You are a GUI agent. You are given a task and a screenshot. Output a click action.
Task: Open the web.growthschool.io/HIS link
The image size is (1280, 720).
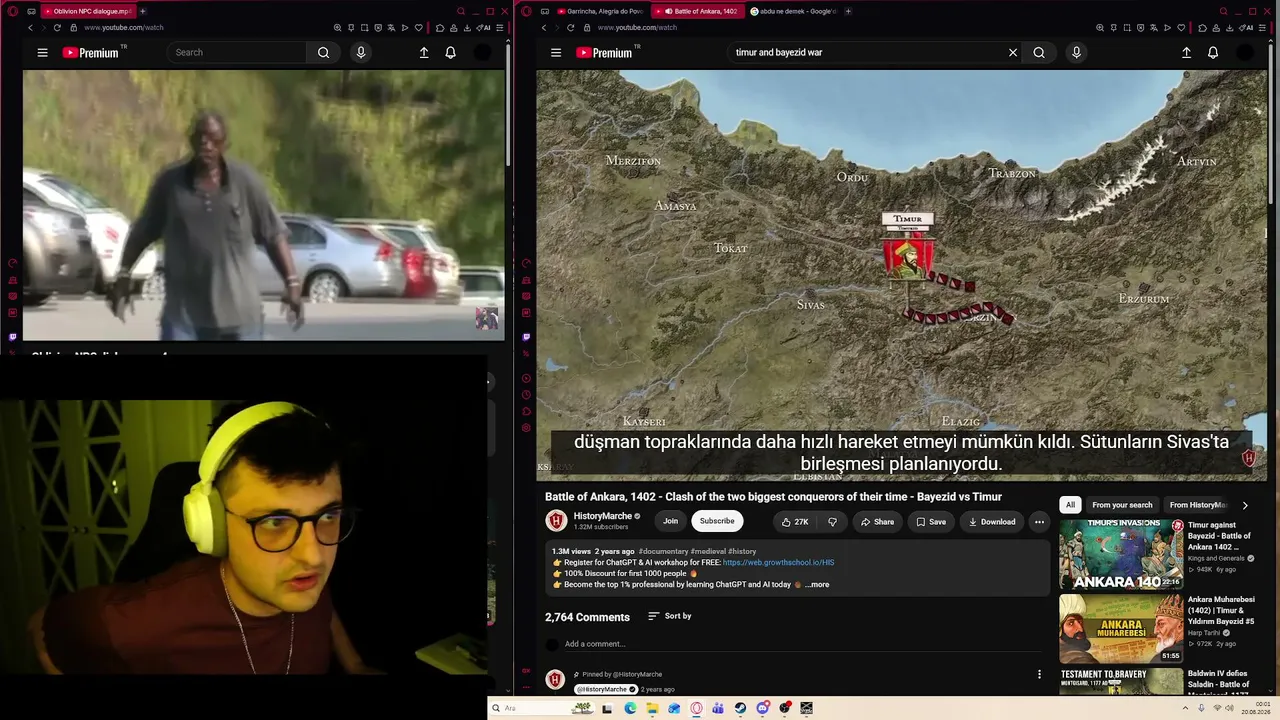coord(778,563)
